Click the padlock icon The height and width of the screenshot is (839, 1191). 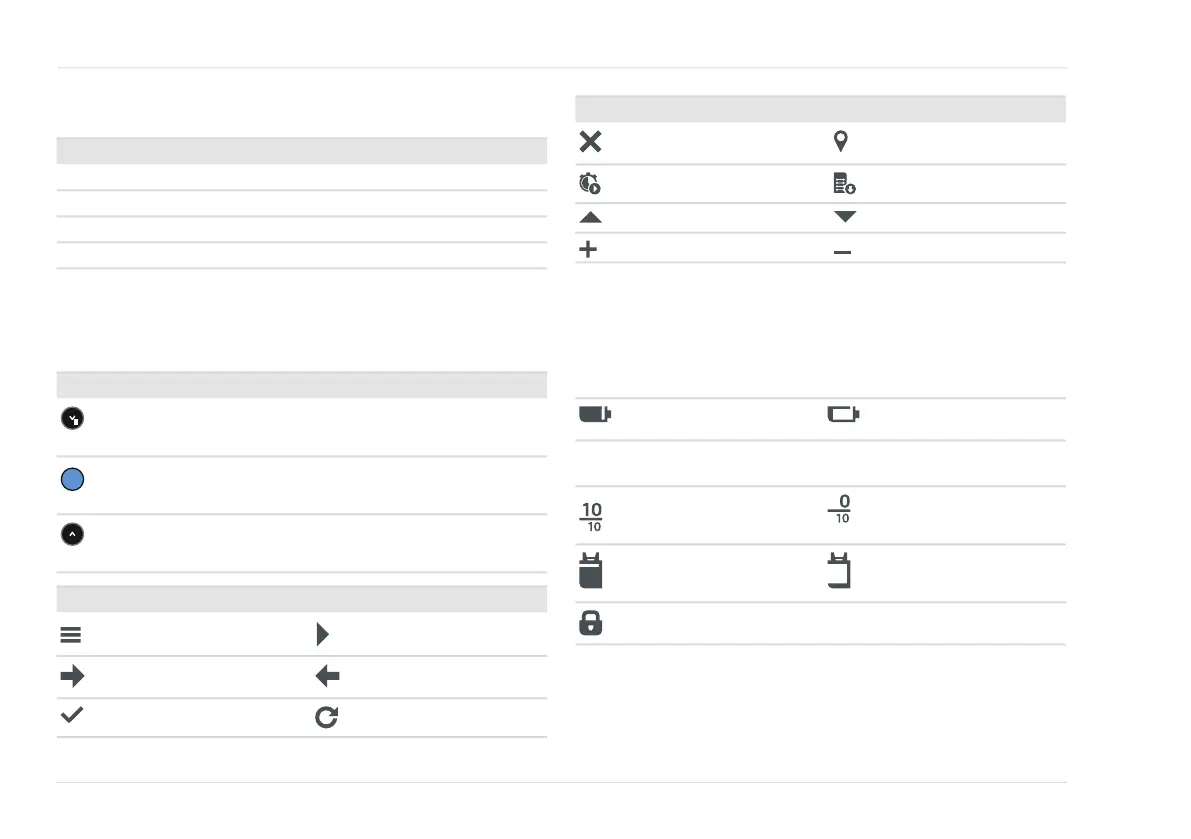point(590,623)
